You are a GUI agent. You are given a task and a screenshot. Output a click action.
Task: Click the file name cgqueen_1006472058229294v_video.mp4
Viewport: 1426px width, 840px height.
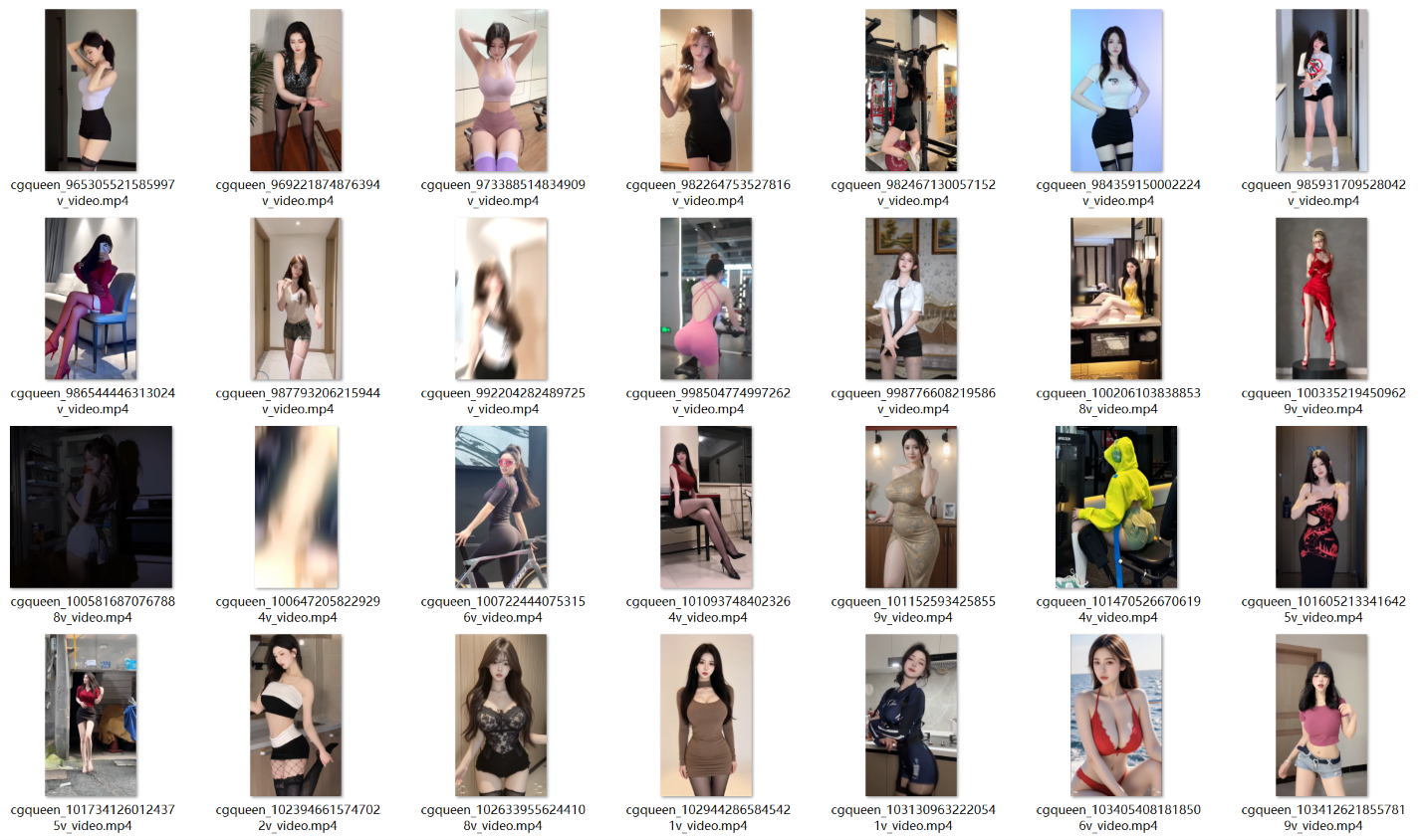click(298, 609)
